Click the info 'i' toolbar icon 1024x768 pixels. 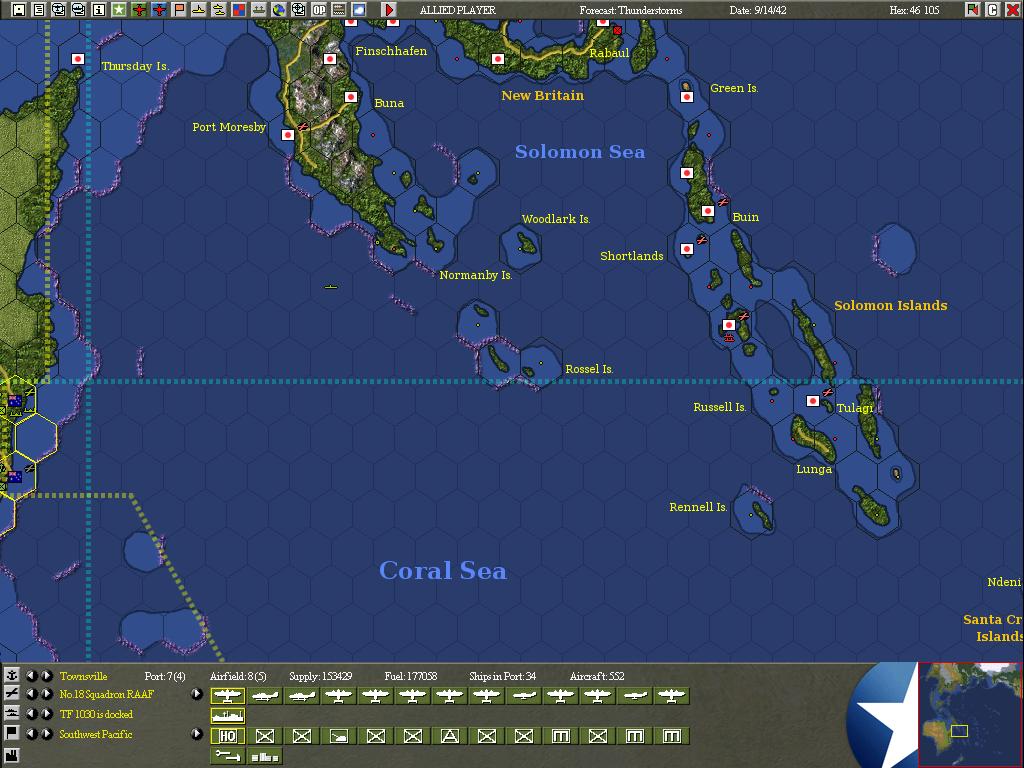(x=99, y=10)
